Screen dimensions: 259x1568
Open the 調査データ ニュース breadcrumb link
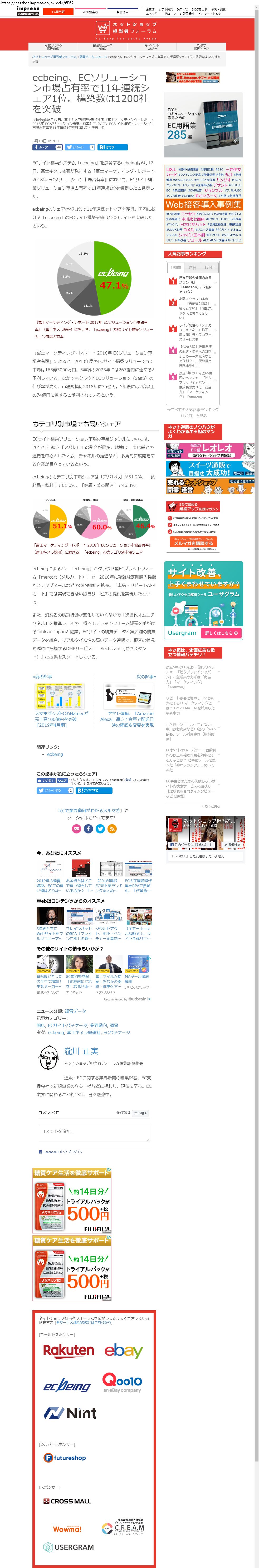pos(93,57)
